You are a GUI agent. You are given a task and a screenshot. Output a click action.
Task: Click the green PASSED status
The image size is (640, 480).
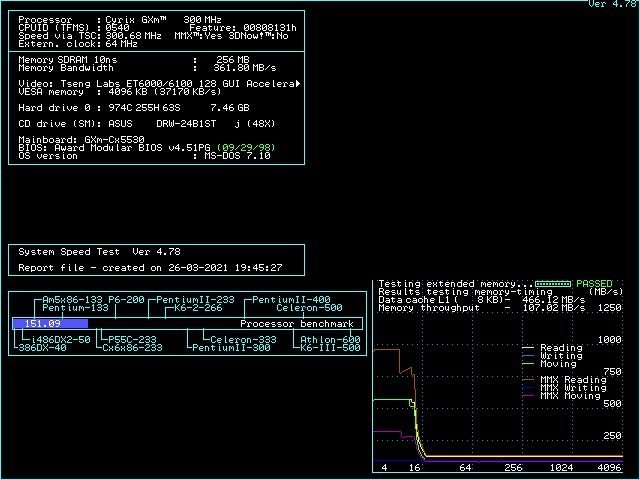(594, 284)
